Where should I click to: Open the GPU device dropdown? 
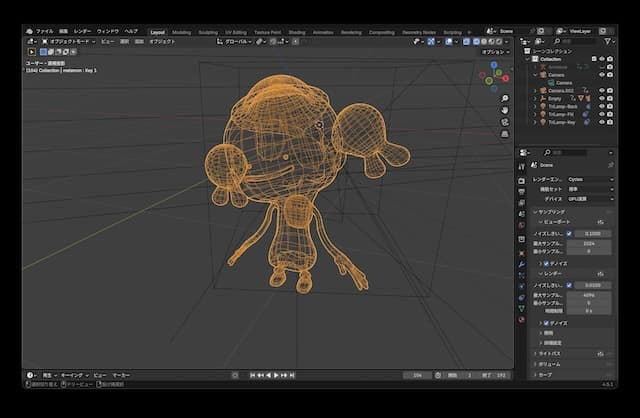tap(590, 200)
